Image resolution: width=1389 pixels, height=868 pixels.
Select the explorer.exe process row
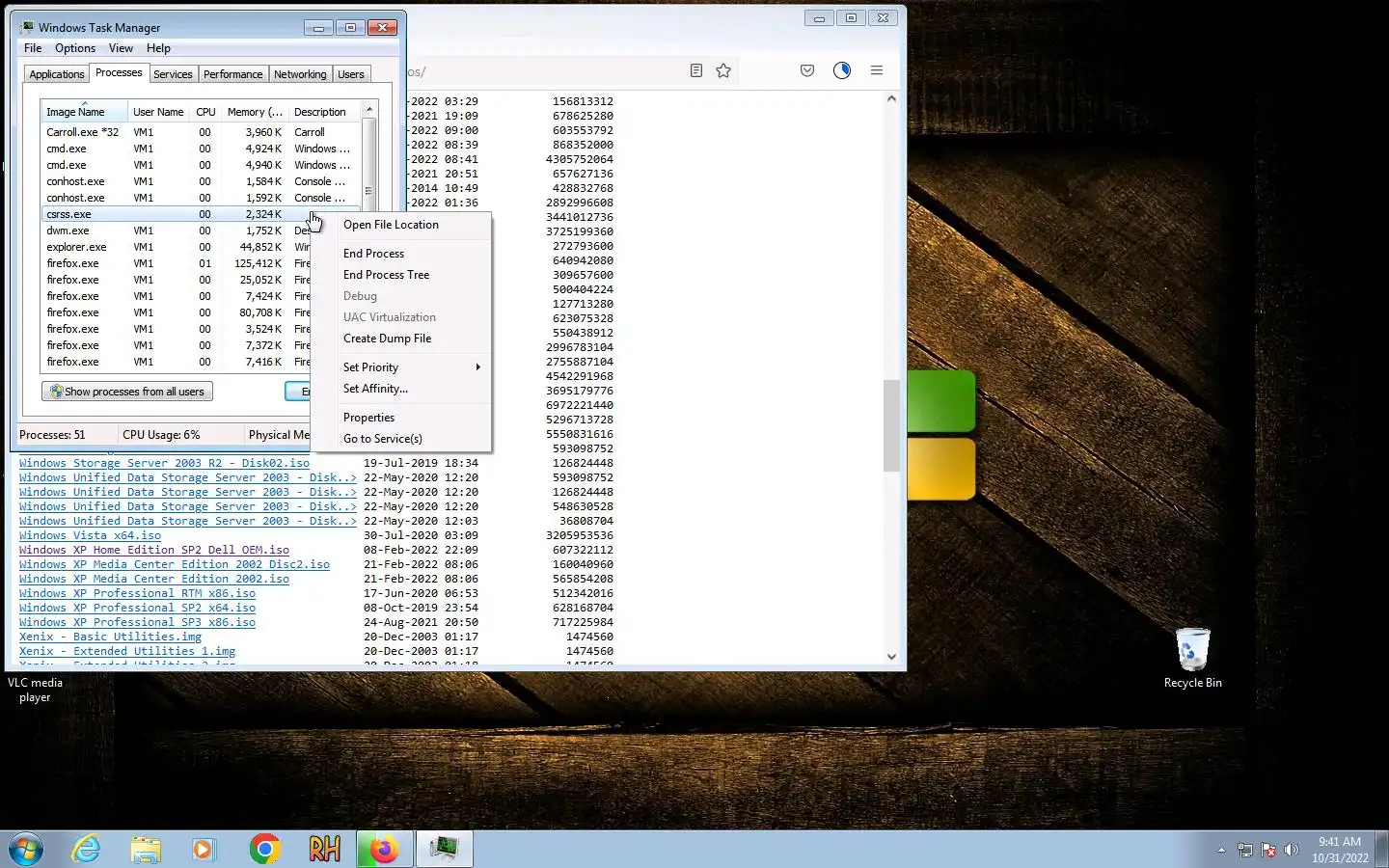[176, 247]
